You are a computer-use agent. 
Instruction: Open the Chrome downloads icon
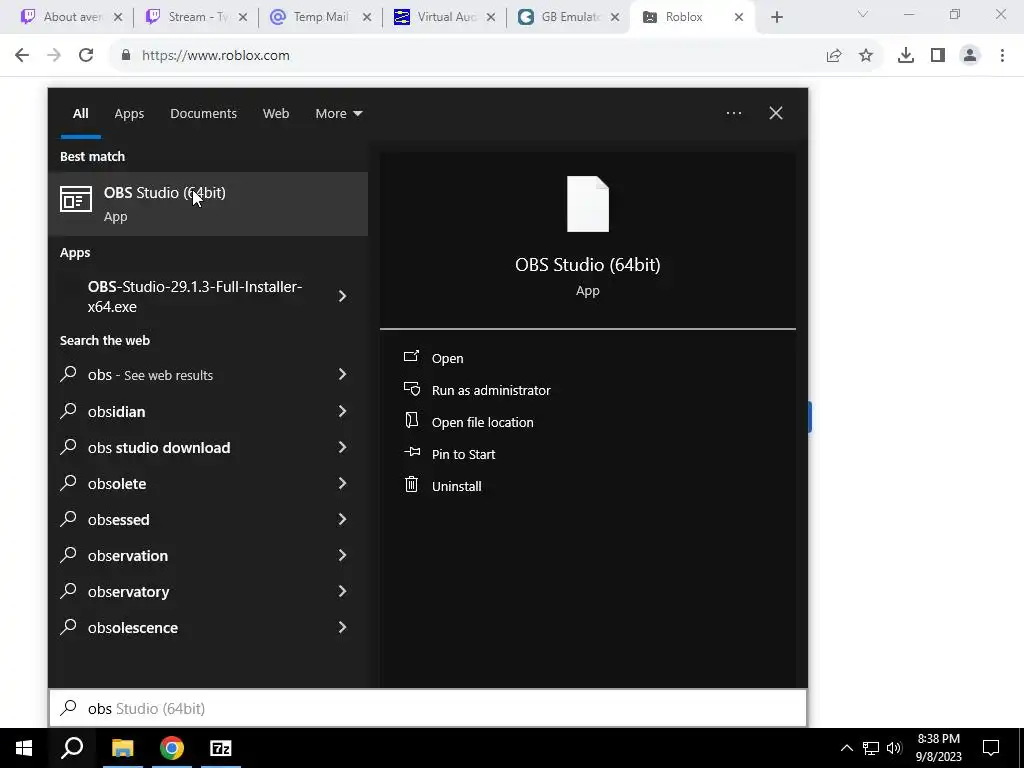point(906,56)
